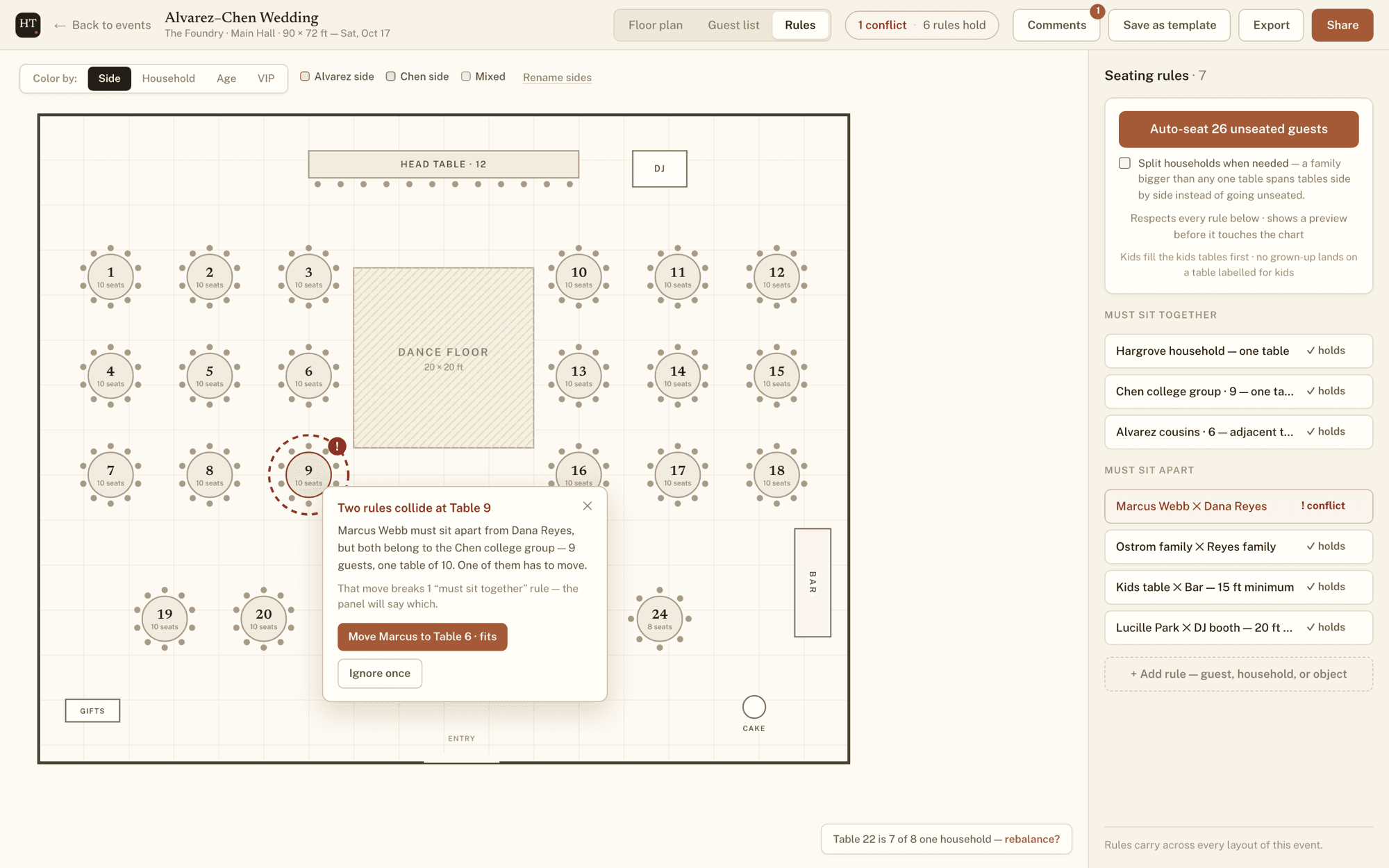Switch to the Floor plan tab

click(656, 25)
